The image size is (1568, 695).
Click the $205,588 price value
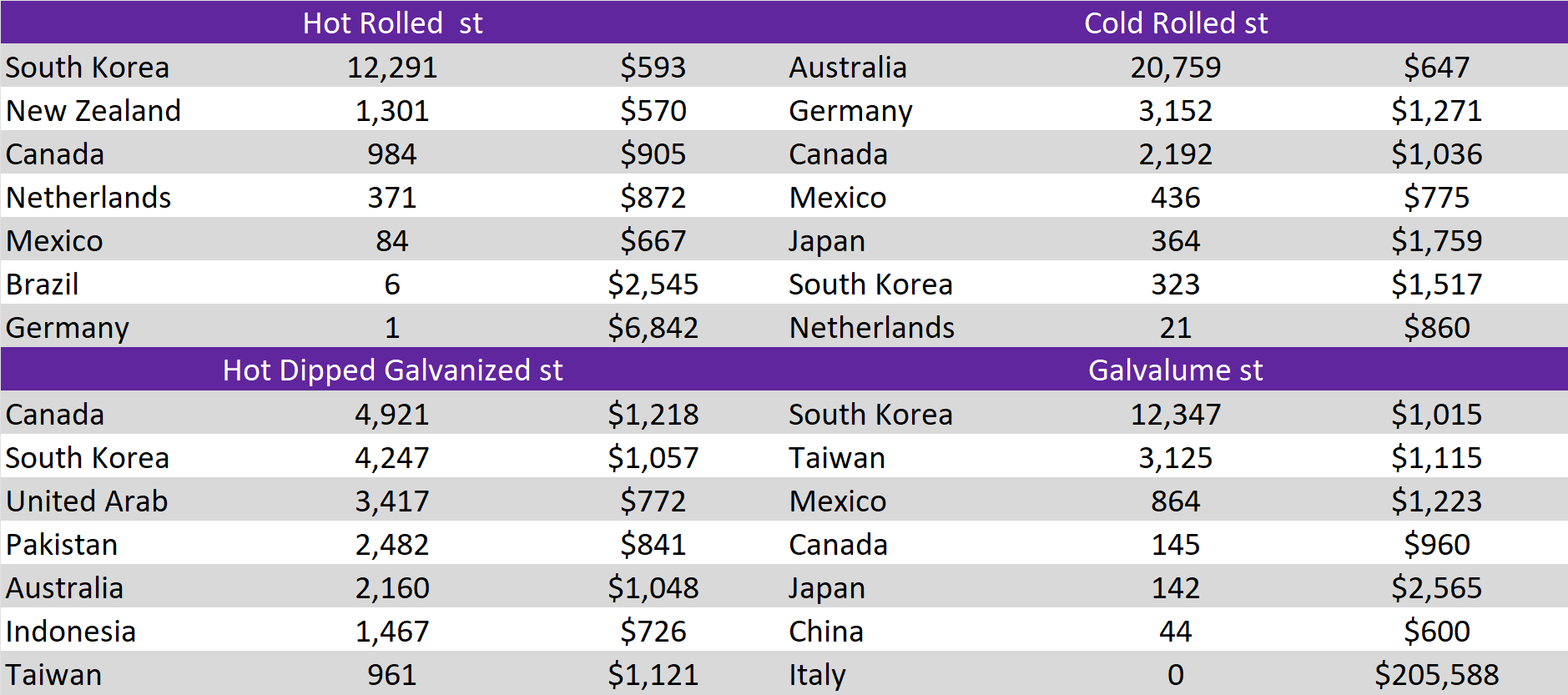point(1436,674)
